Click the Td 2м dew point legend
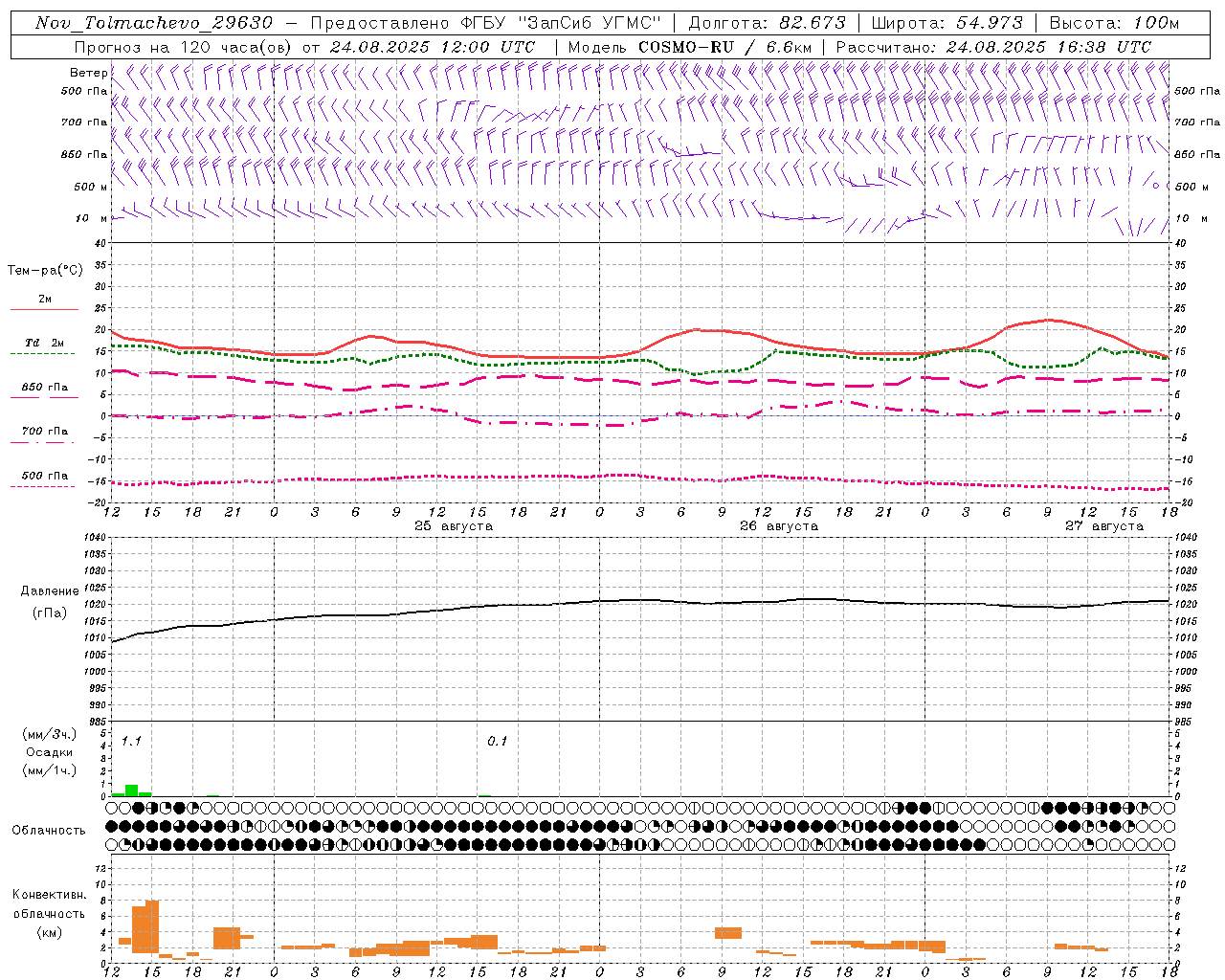1225x980 pixels. pos(45,343)
